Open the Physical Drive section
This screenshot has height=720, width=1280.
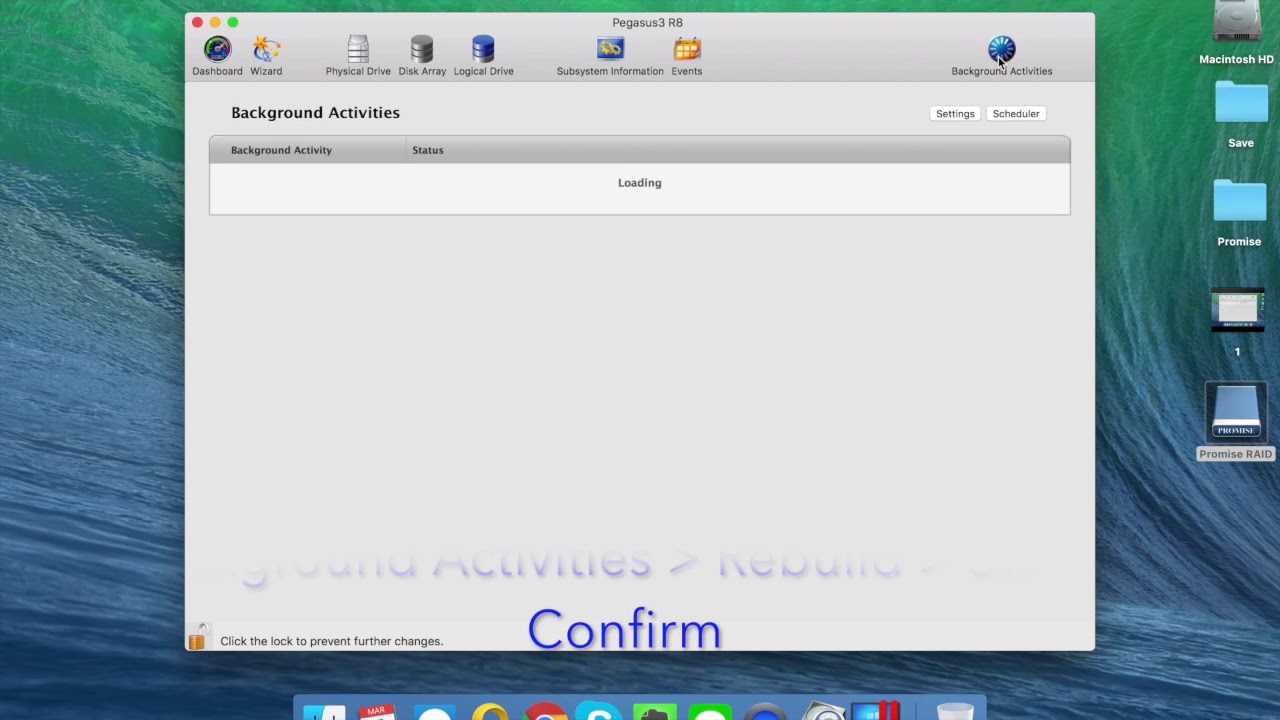tap(358, 56)
